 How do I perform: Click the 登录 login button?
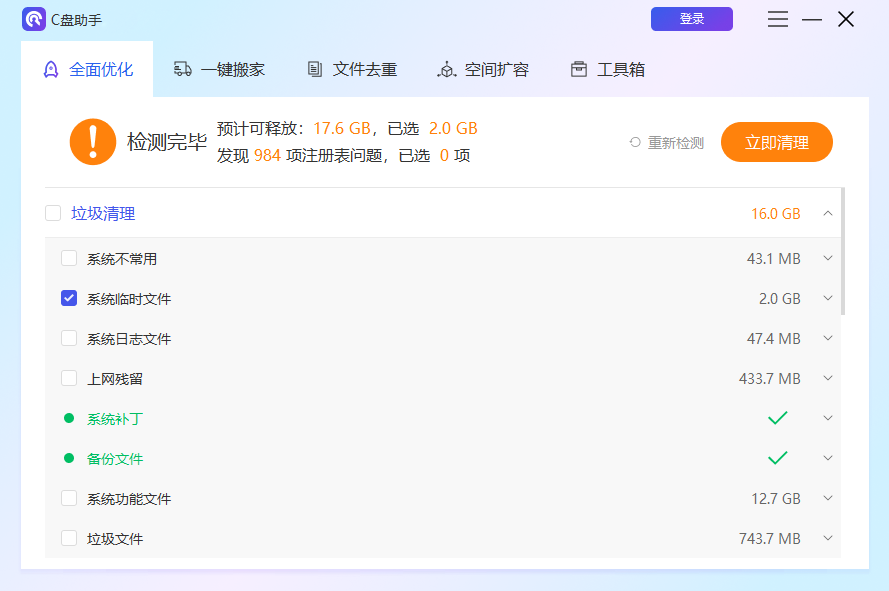point(691,19)
